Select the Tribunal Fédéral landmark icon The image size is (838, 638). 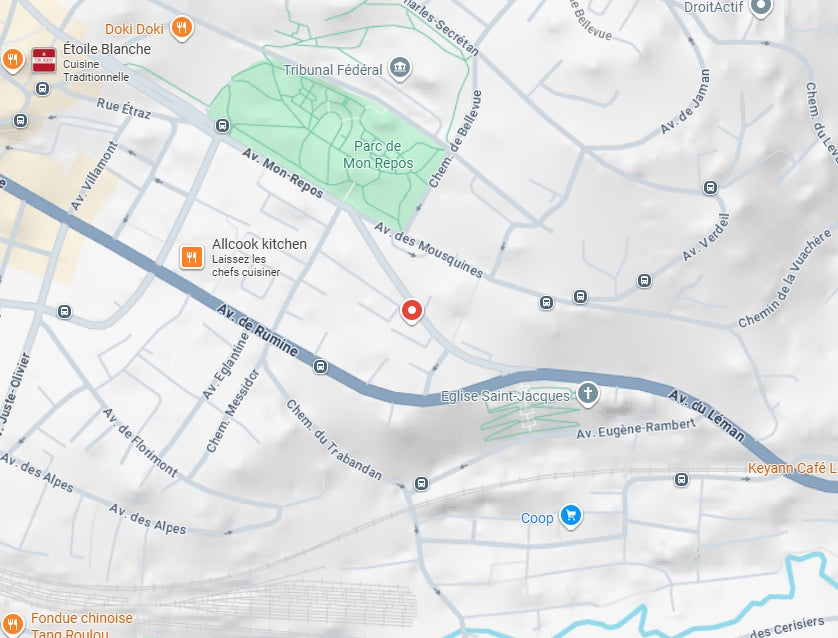tap(399, 68)
